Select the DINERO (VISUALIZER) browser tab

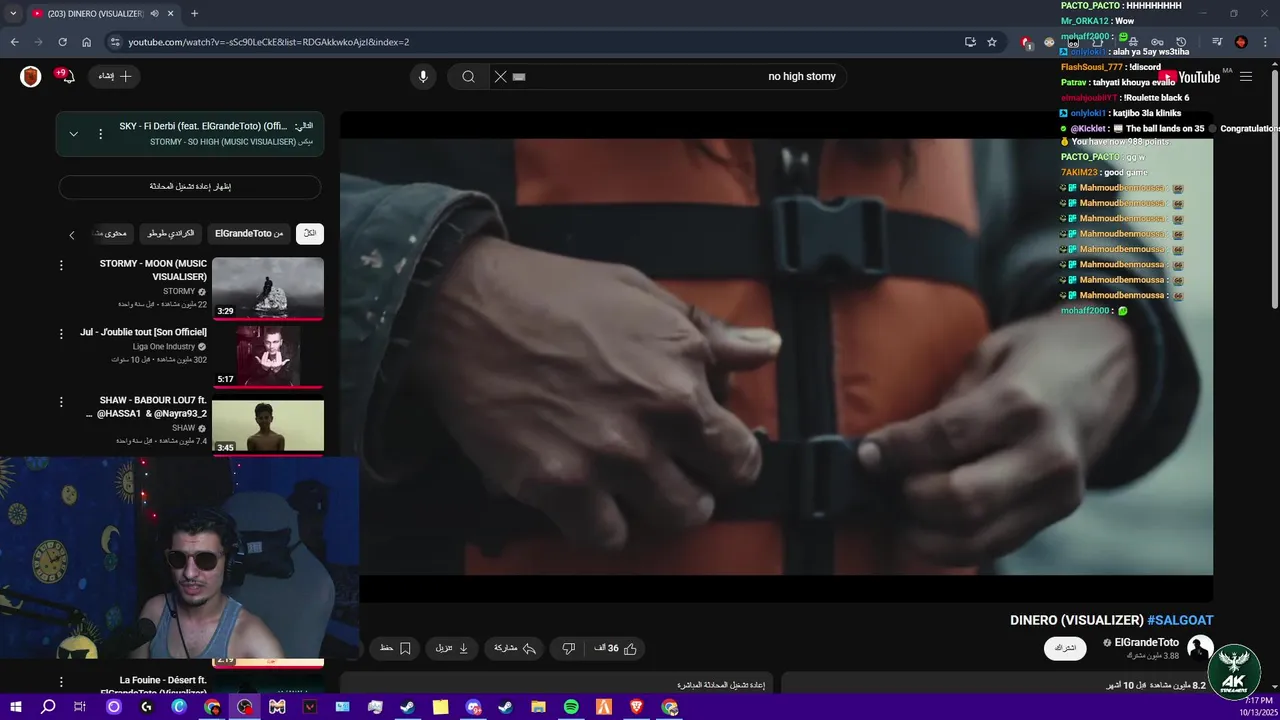pos(103,14)
